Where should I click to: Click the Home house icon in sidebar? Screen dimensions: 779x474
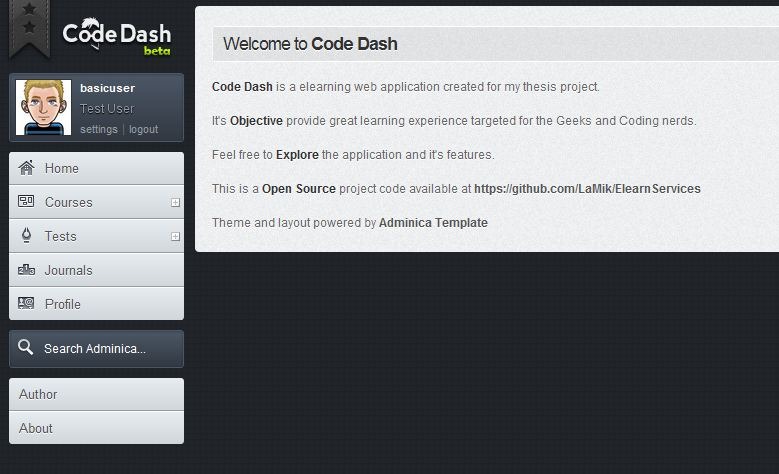(x=26, y=168)
